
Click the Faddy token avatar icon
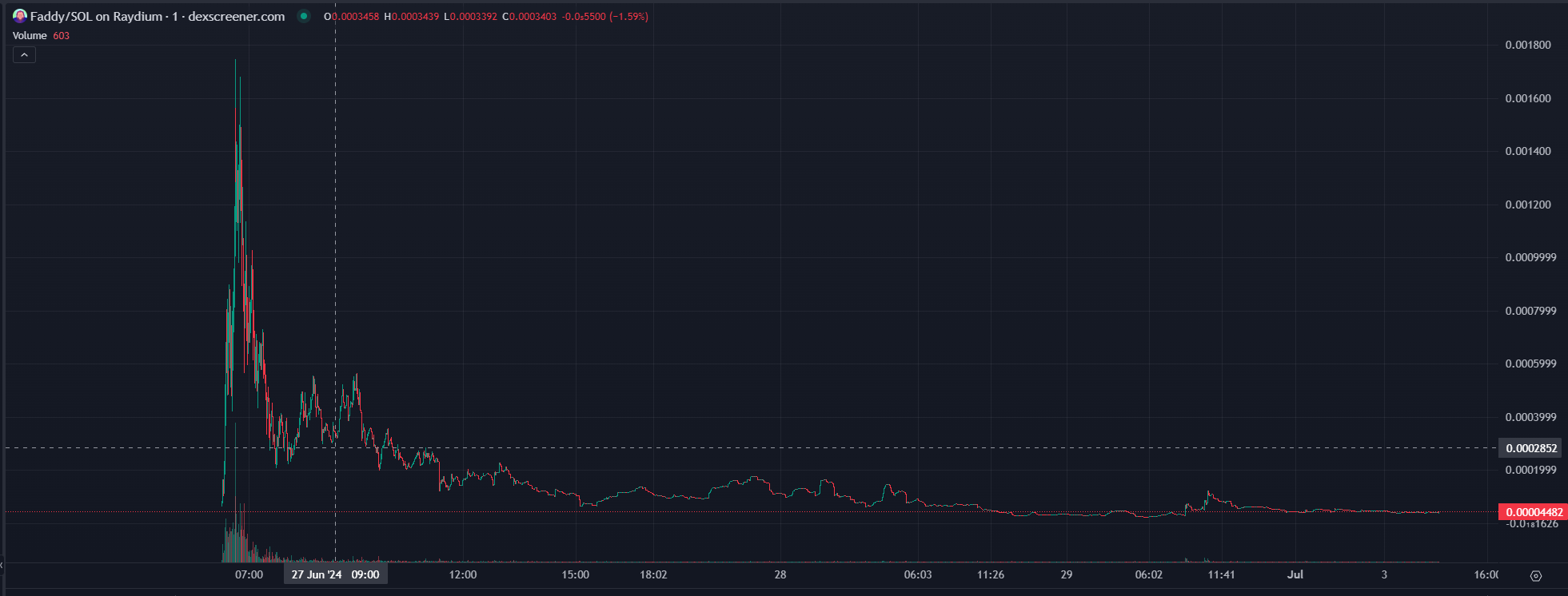pyautogui.click(x=20, y=16)
